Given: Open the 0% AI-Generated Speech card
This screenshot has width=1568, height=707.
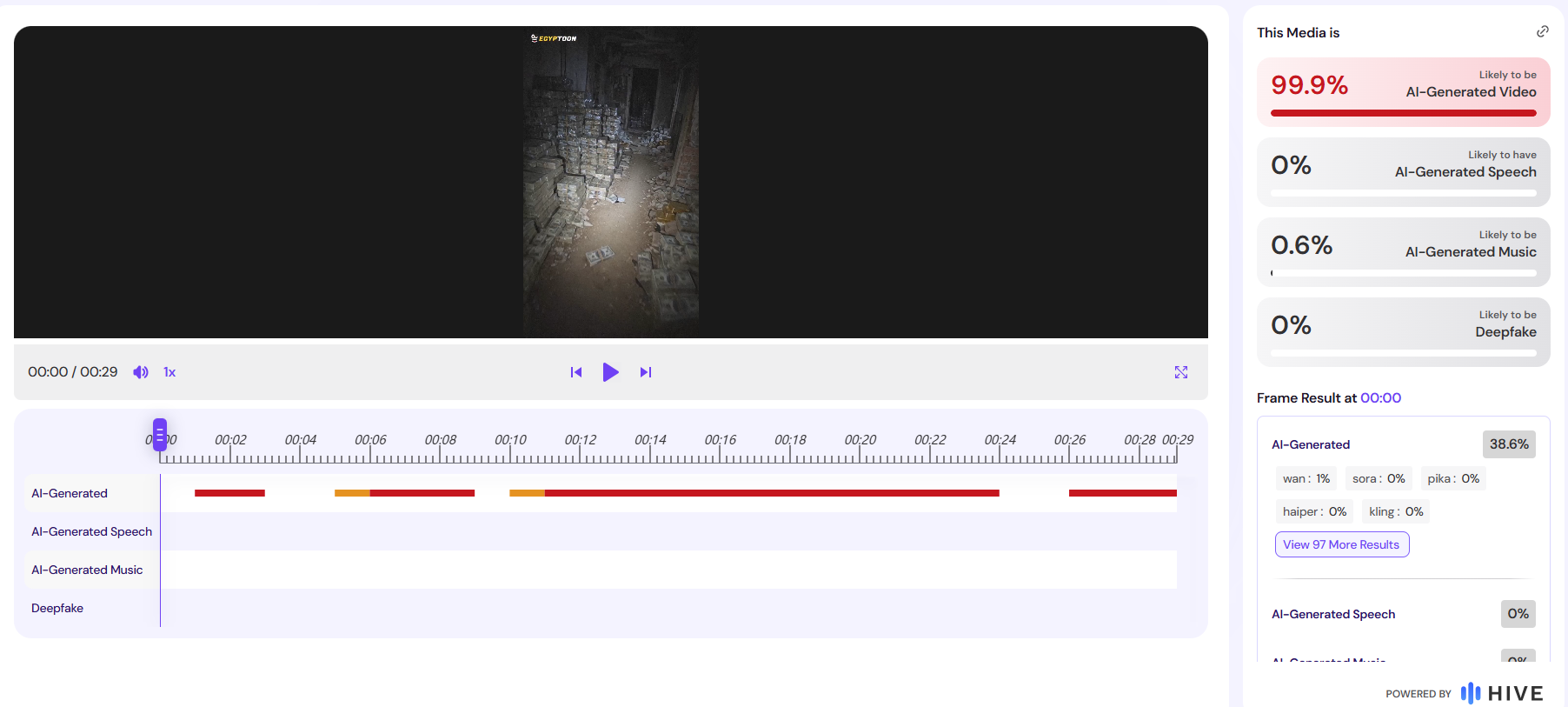Looking at the screenshot, I should [1404, 172].
